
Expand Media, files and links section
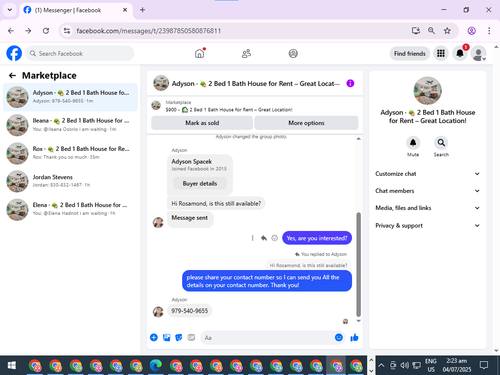(427, 208)
